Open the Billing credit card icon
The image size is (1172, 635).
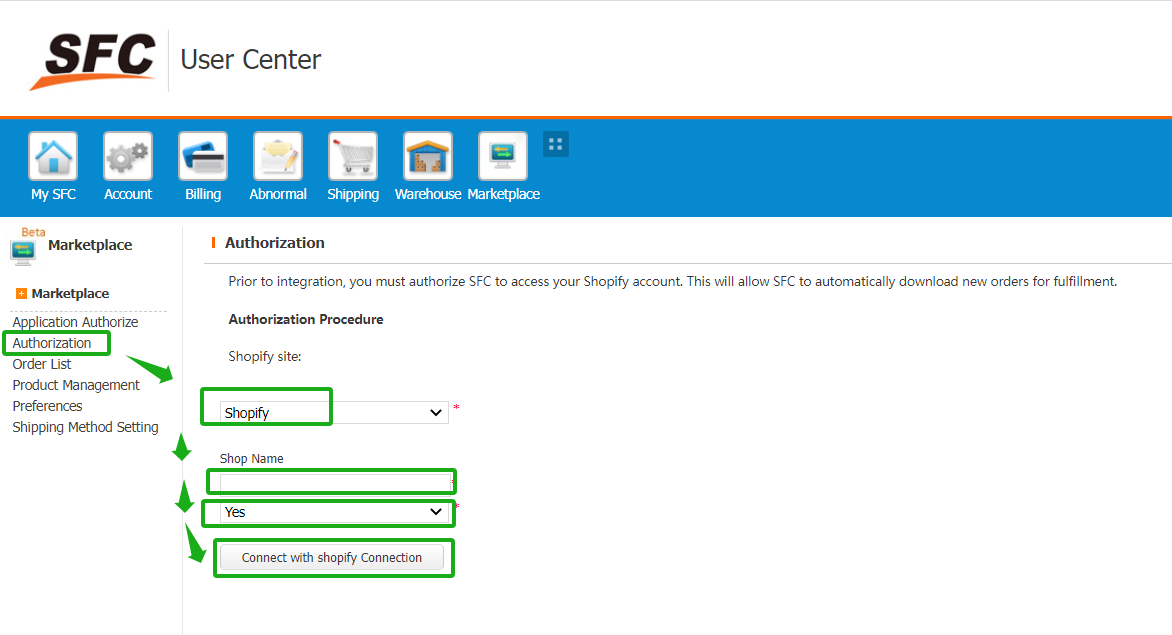click(203, 155)
